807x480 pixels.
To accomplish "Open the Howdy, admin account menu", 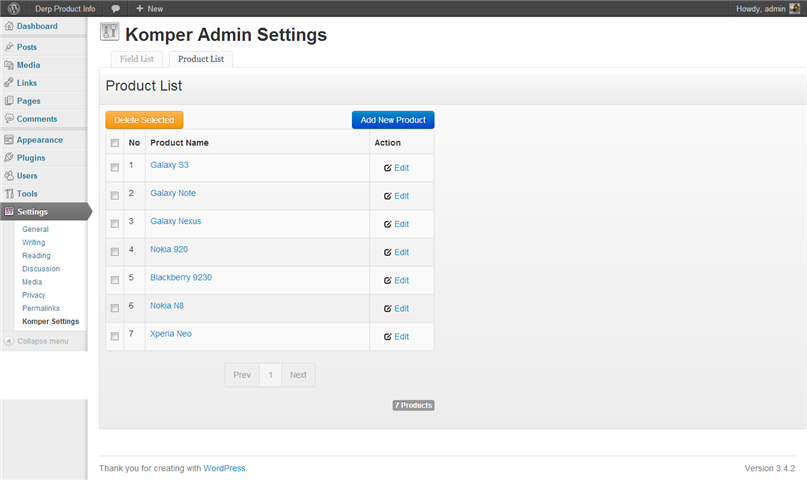I will pos(767,9).
